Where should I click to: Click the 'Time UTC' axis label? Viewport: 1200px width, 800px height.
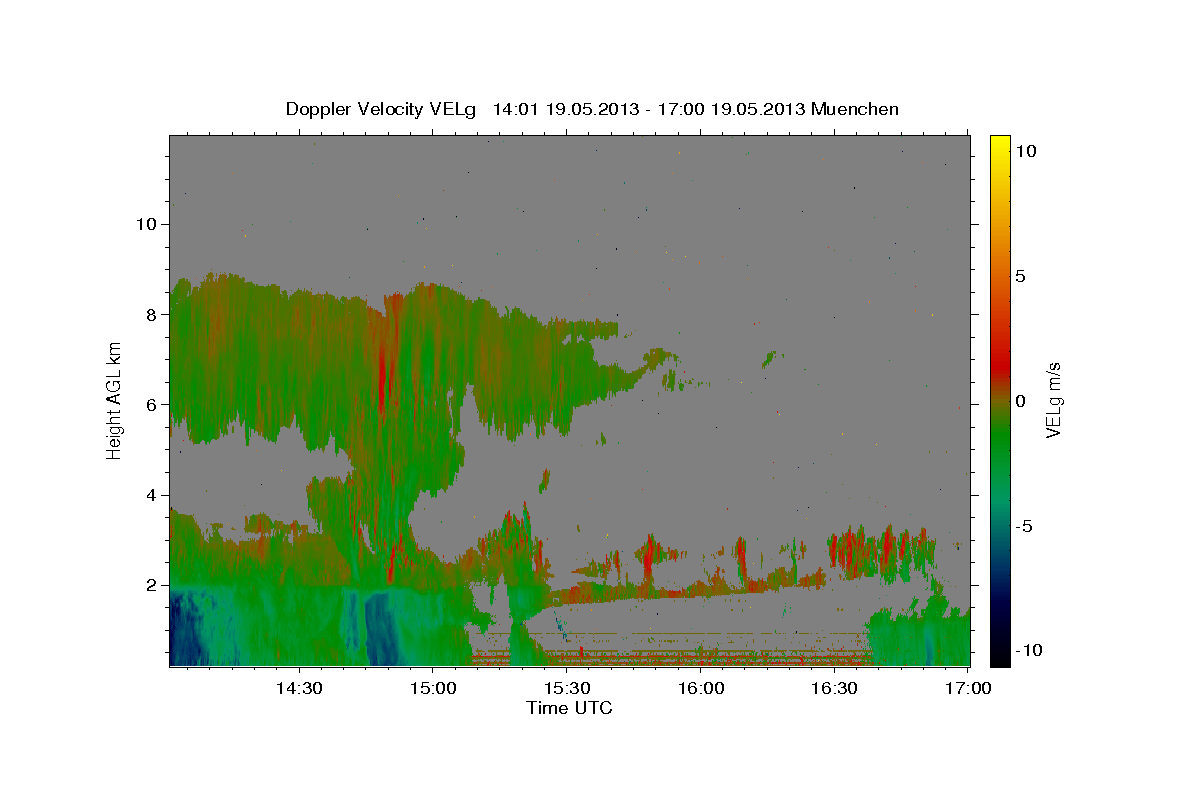(x=569, y=708)
